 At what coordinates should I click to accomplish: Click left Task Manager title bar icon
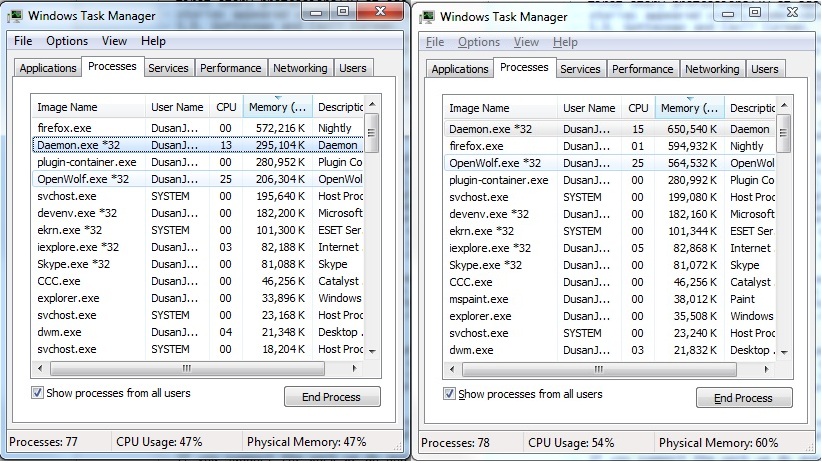pyautogui.click(x=19, y=14)
